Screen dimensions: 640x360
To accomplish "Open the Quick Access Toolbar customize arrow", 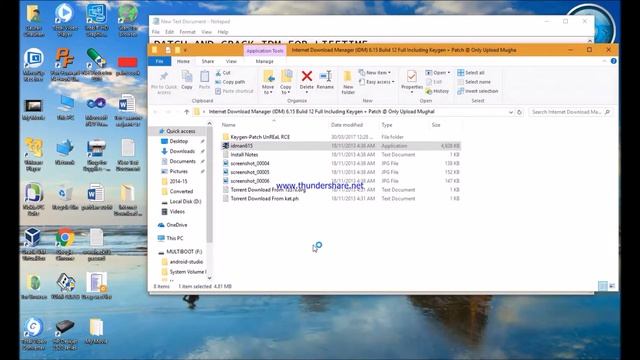I will 185,50.
